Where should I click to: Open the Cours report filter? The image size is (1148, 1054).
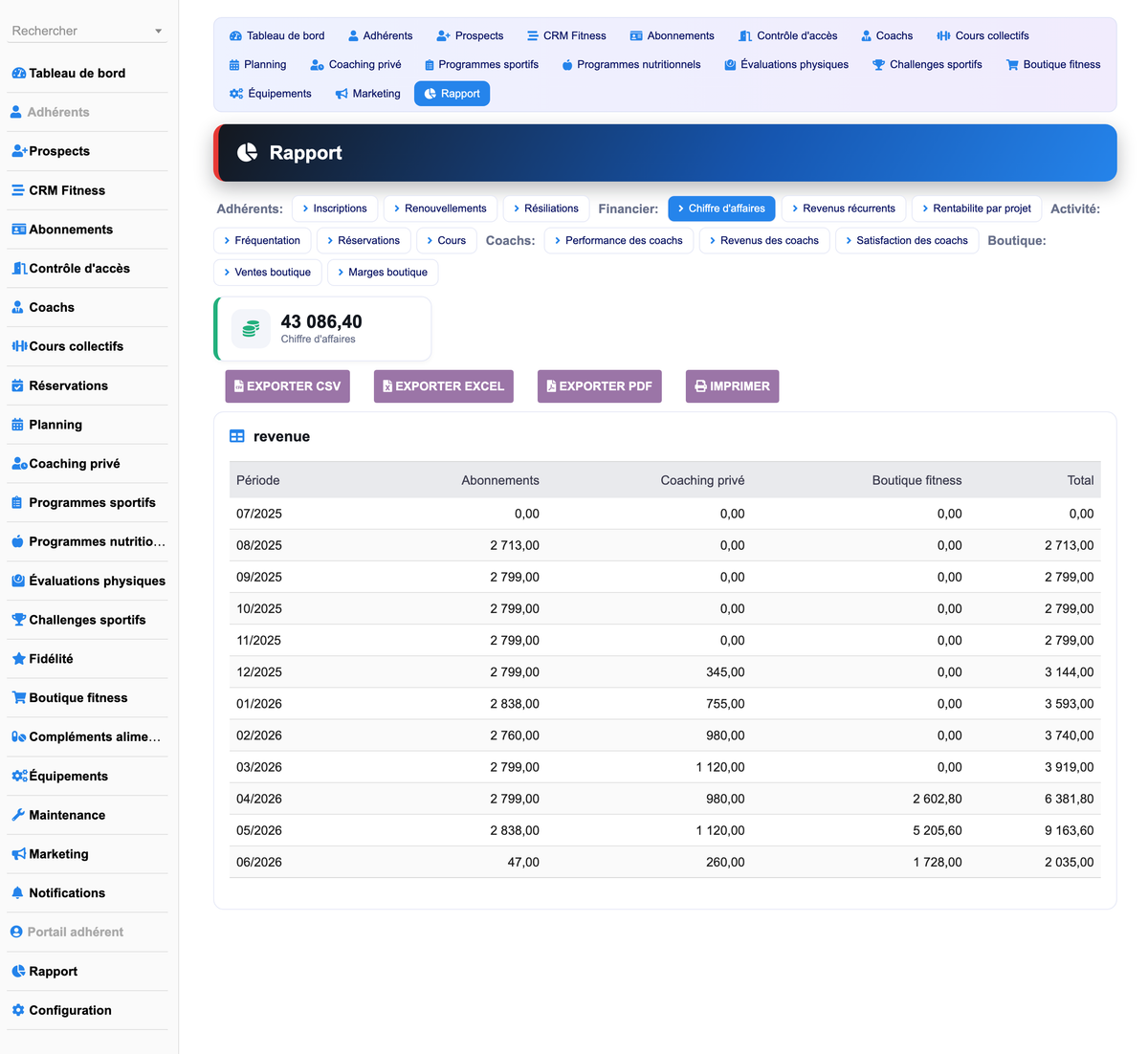point(446,240)
